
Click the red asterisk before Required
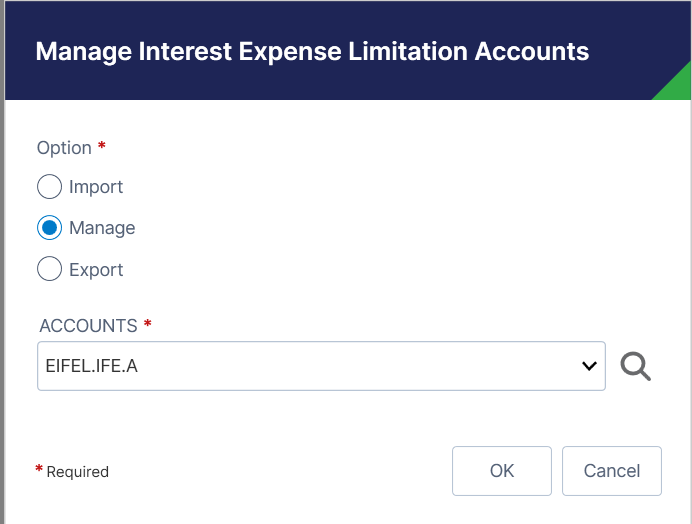tap(39, 469)
